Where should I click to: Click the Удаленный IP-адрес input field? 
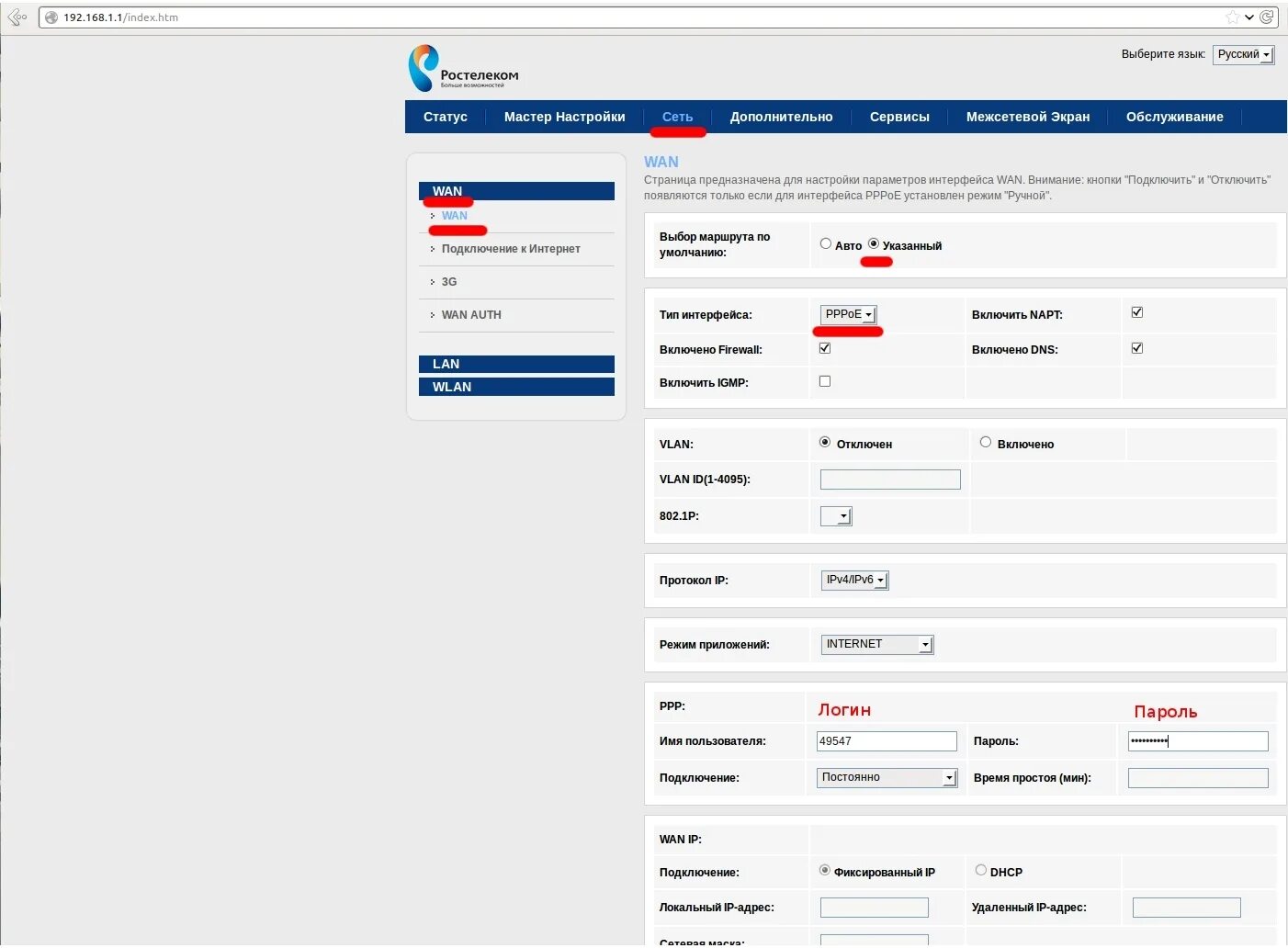[1187, 908]
